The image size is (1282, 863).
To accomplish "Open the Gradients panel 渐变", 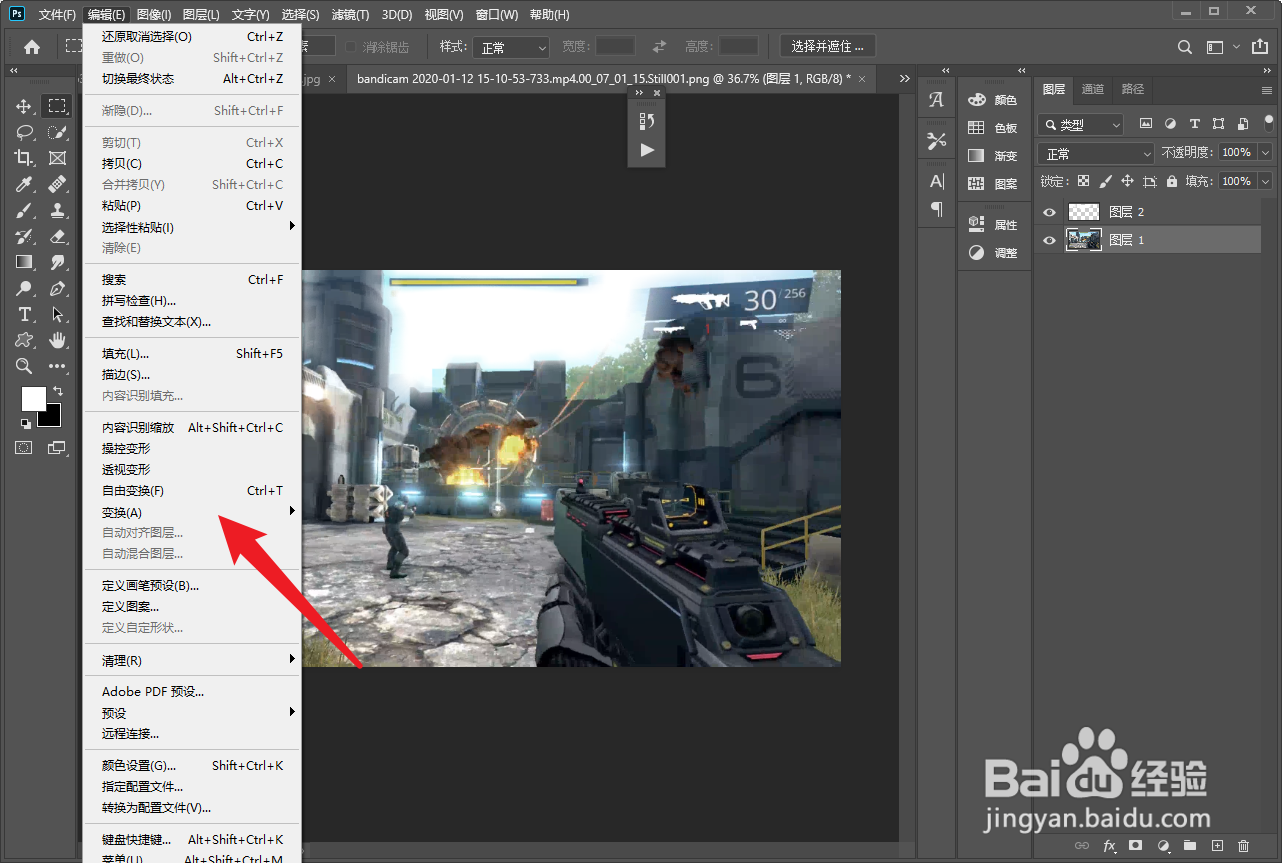I will coord(993,156).
